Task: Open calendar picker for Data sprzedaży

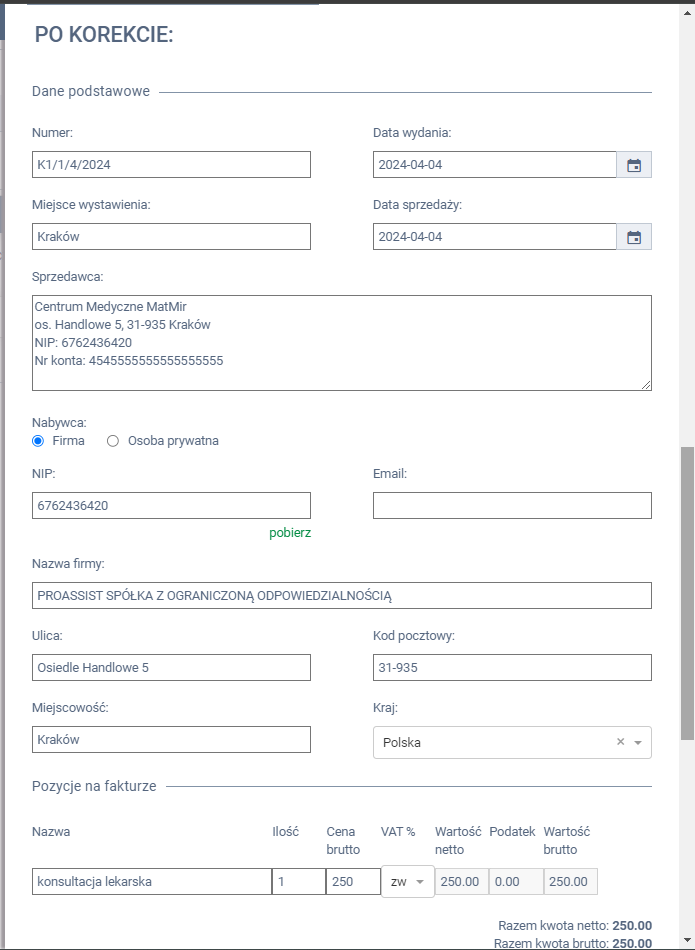Action: pyautogui.click(x=634, y=237)
